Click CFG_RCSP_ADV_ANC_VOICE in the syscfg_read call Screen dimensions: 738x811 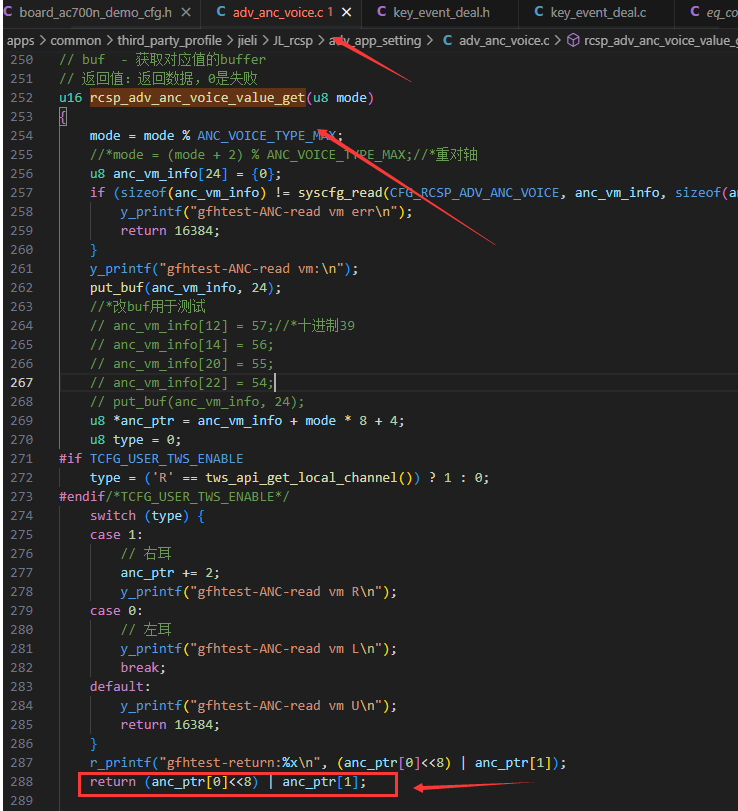click(x=474, y=192)
